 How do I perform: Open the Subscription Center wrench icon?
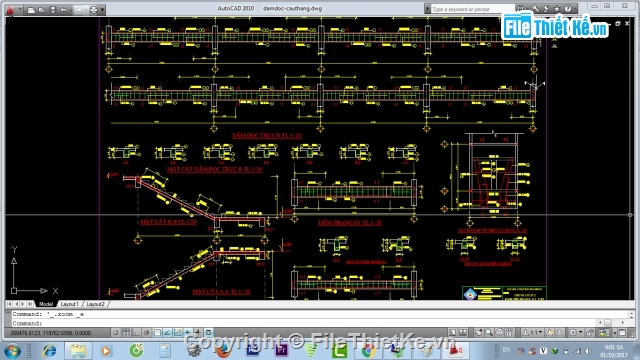[x=535, y=9]
